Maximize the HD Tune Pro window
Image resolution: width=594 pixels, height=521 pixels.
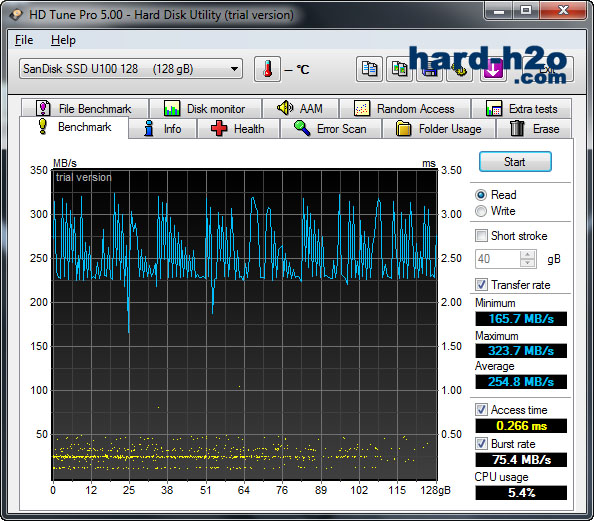(x=526, y=11)
